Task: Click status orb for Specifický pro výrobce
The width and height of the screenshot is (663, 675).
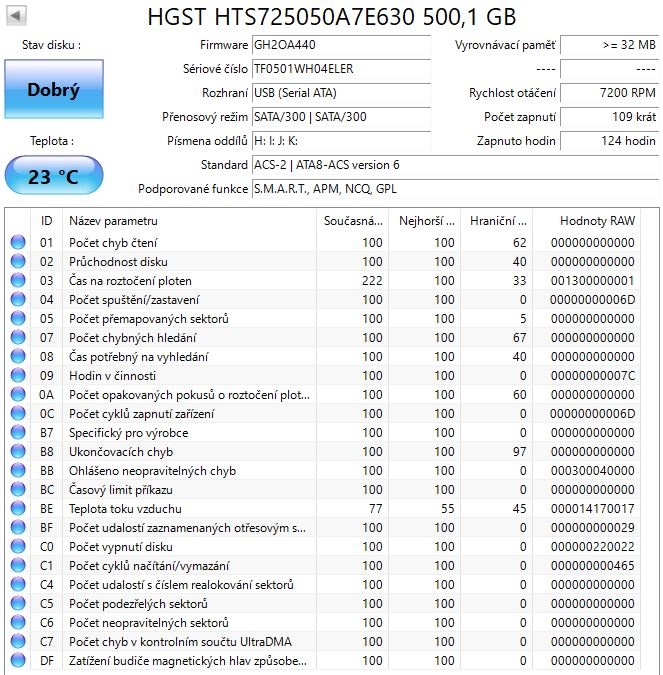Action: [x=18, y=432]
